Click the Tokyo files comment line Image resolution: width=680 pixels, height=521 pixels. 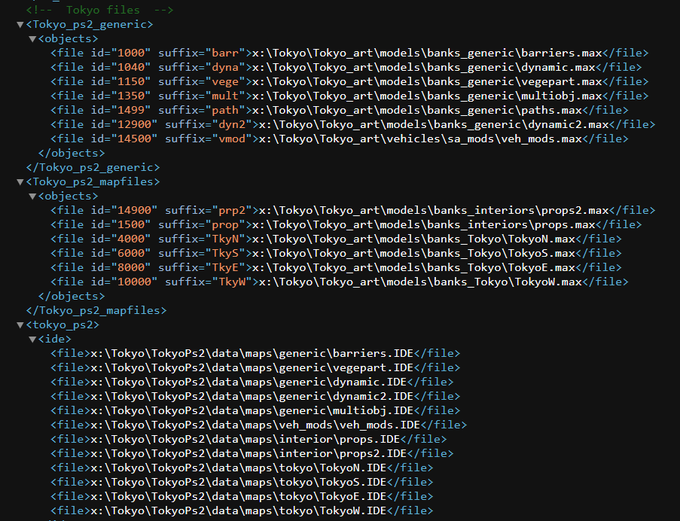87,9
